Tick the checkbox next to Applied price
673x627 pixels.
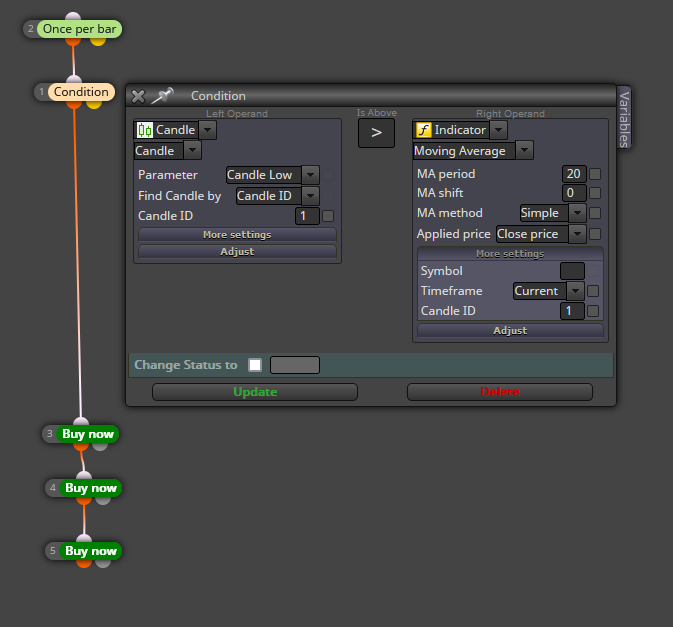[595, 234]
